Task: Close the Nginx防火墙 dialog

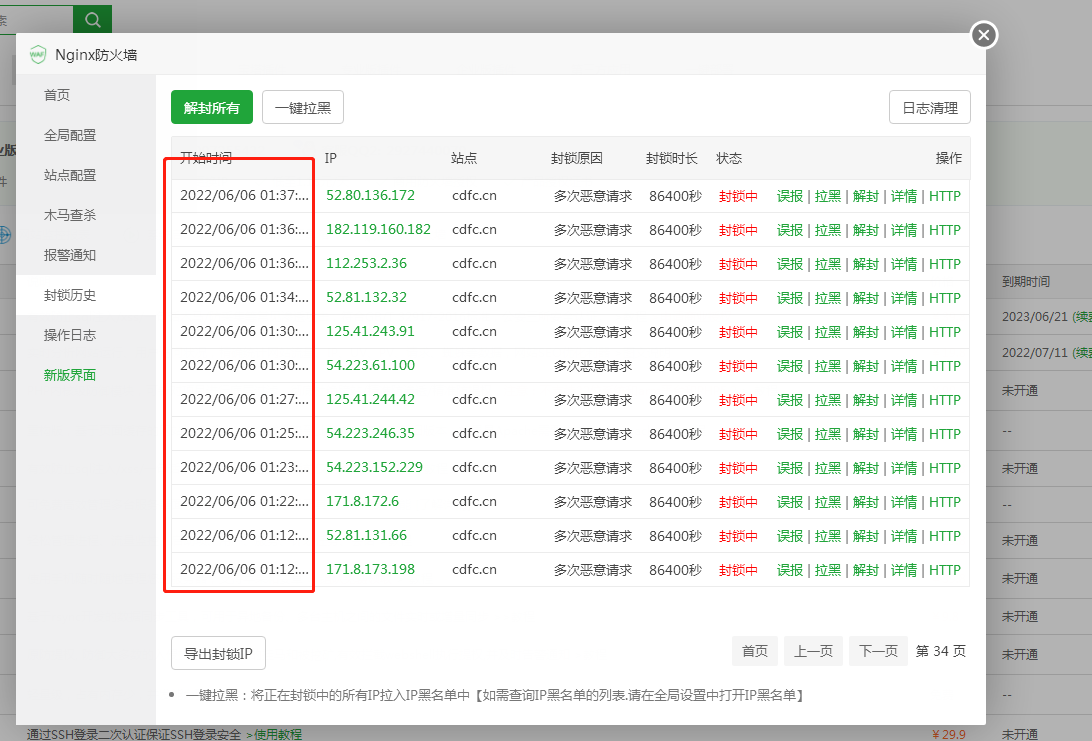Action: [984, 35]
